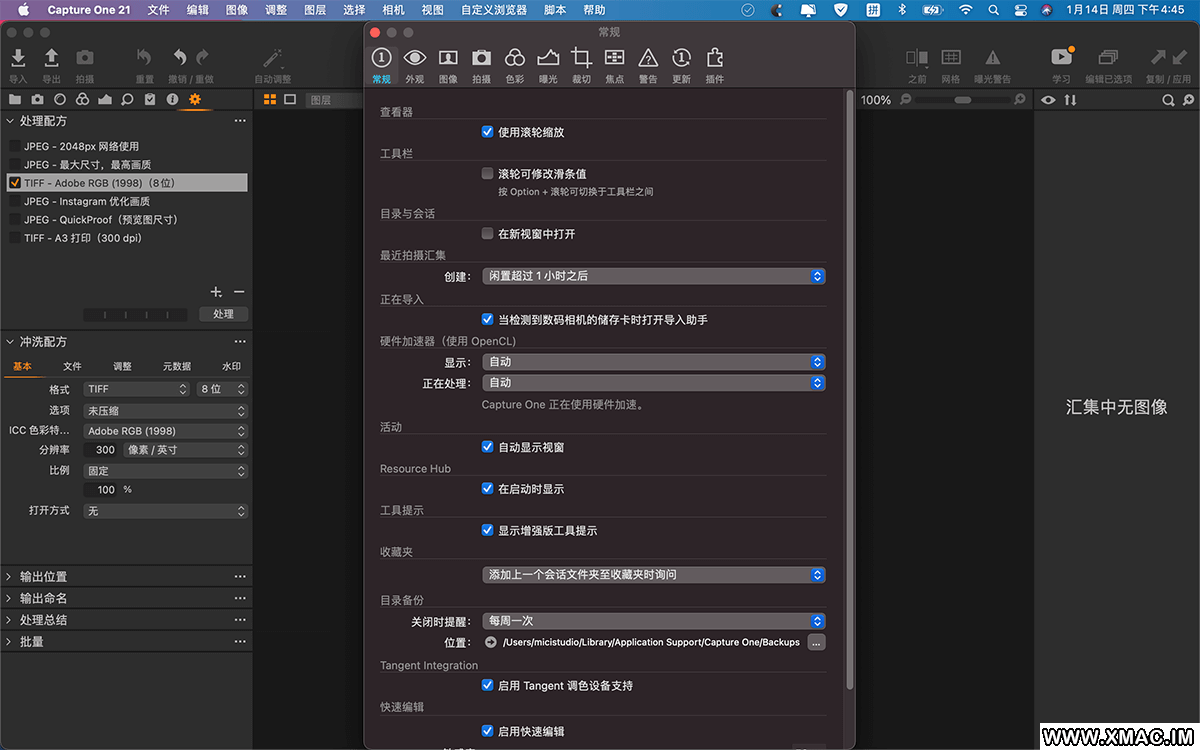1200x750 pixels.
Task: Add a new process recipe with plus icon
Action: [216, 292]
